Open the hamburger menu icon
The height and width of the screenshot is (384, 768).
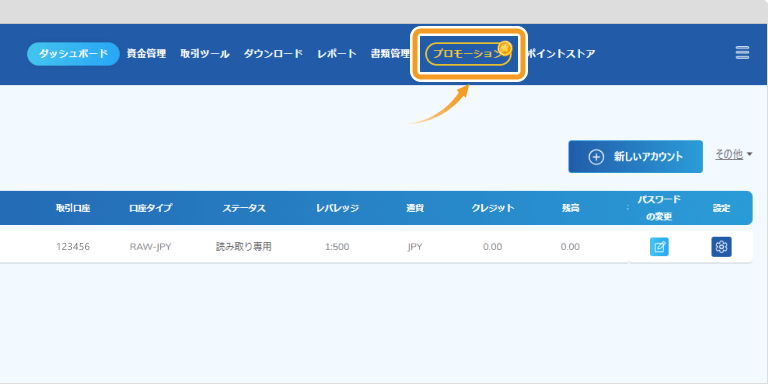tap(742, 53)
